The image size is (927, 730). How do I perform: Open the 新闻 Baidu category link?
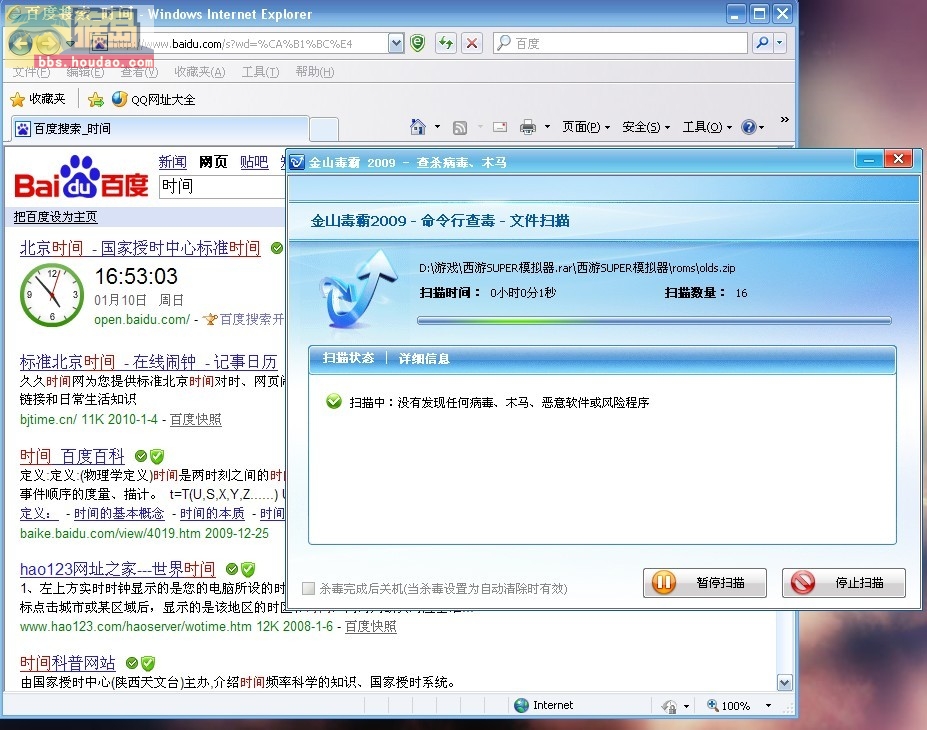(x=173, y=161)
